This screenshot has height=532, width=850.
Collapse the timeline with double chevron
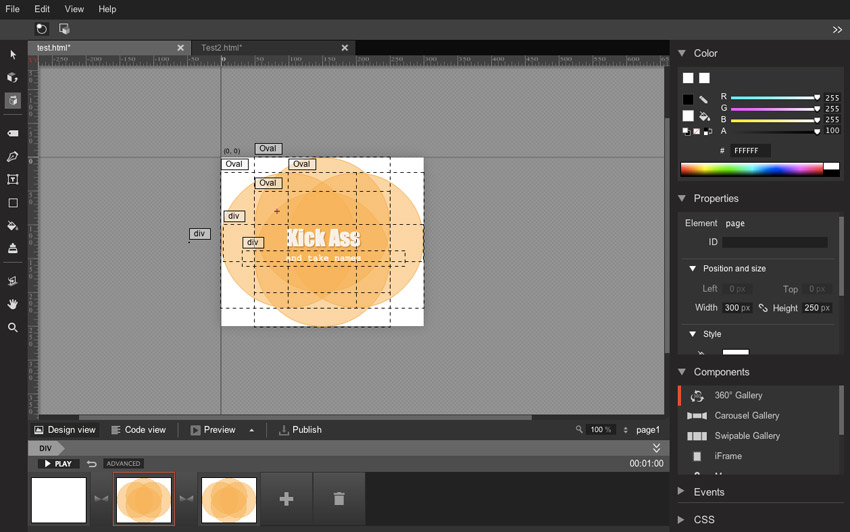(656, 448)
